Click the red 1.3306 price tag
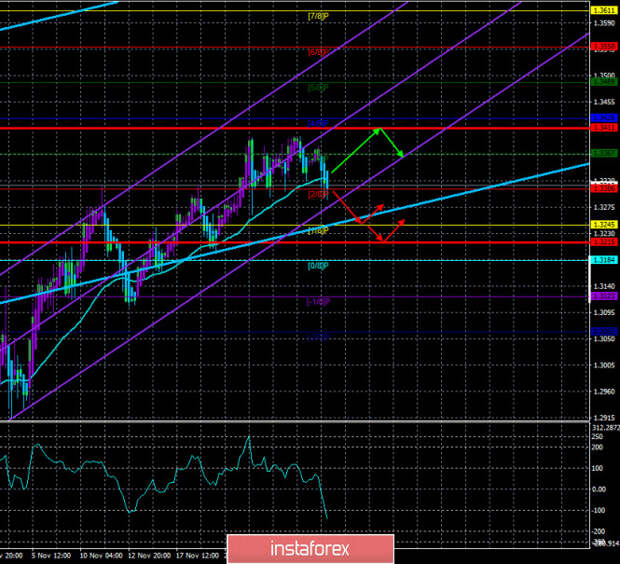 click(604, 189)
